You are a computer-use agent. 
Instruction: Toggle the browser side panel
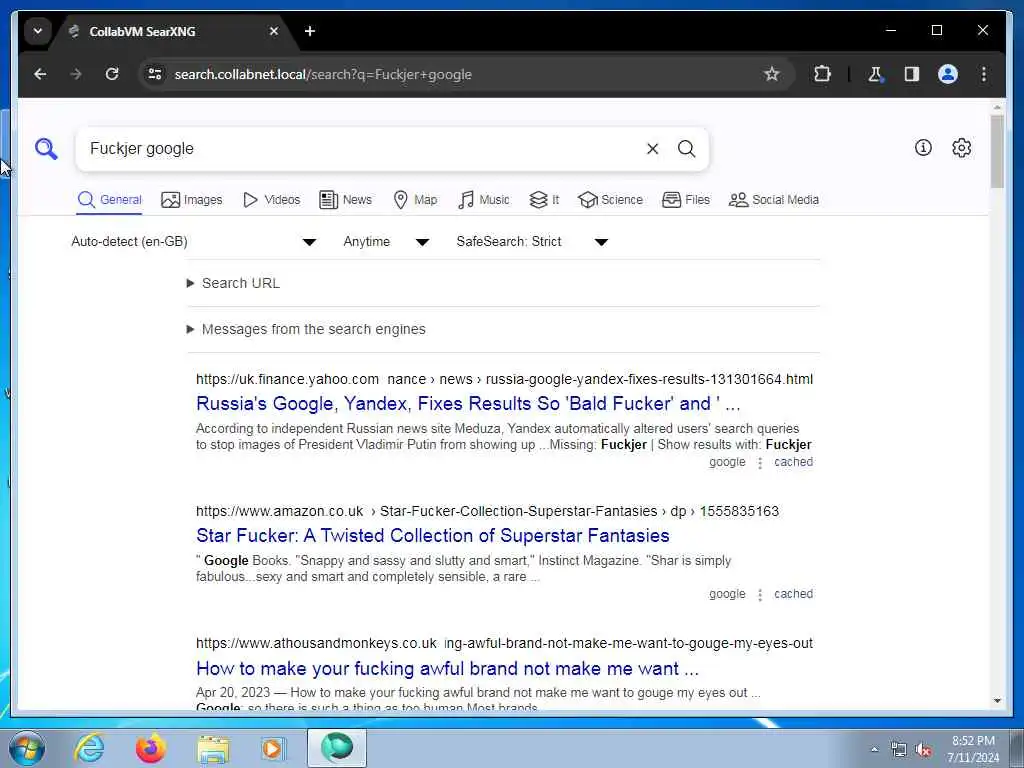click(x=912, y=74)
